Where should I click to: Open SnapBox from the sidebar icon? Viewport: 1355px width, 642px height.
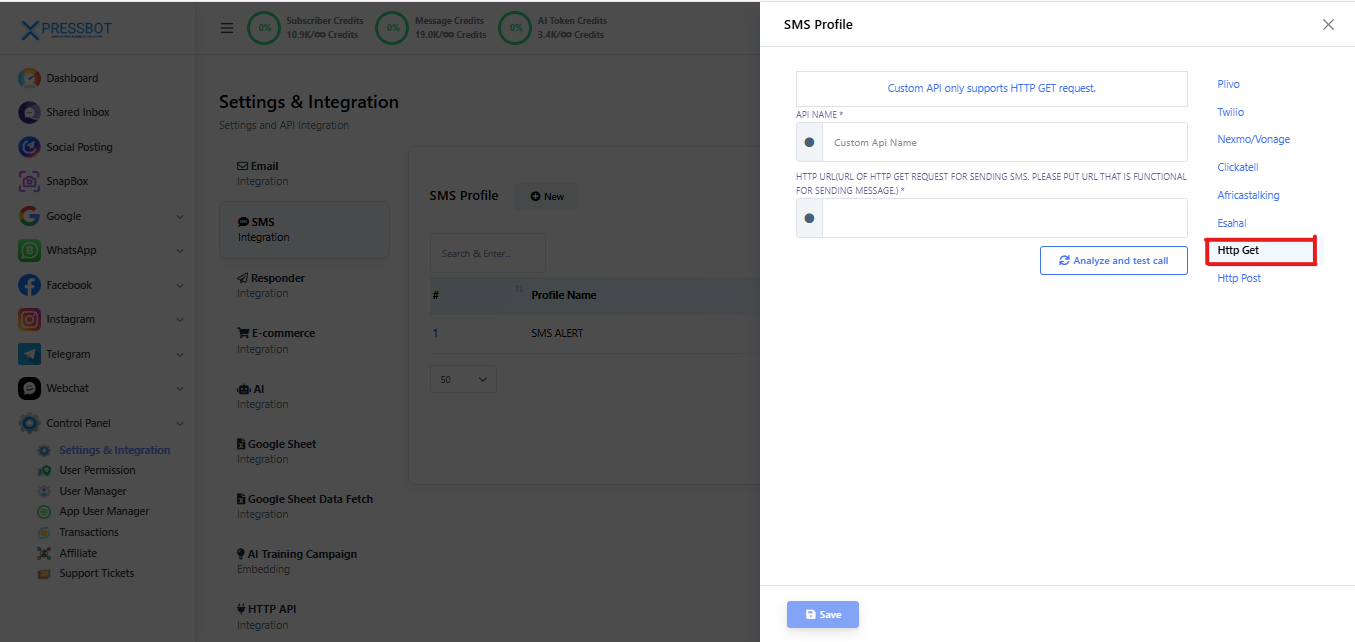click(29, 182)
